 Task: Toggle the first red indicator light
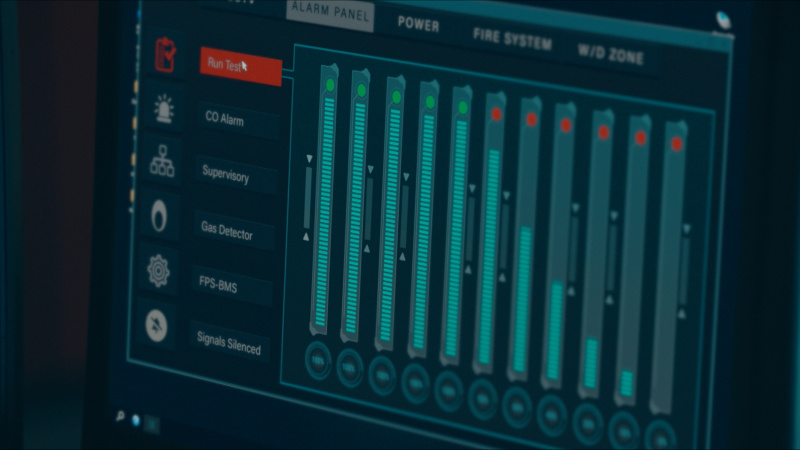pos(496,114)
